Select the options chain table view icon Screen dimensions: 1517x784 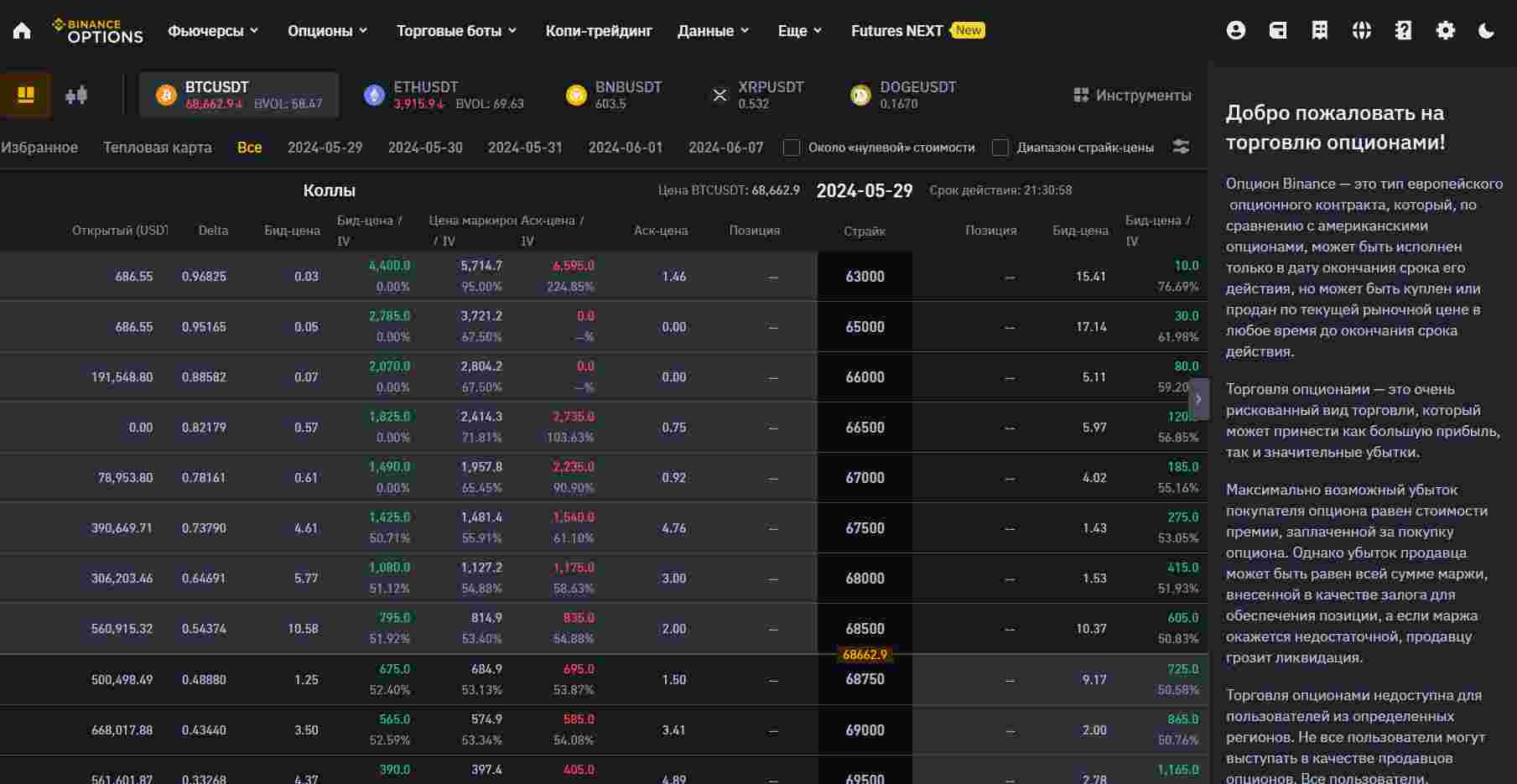pyautogui.click(x=26, y=95)
